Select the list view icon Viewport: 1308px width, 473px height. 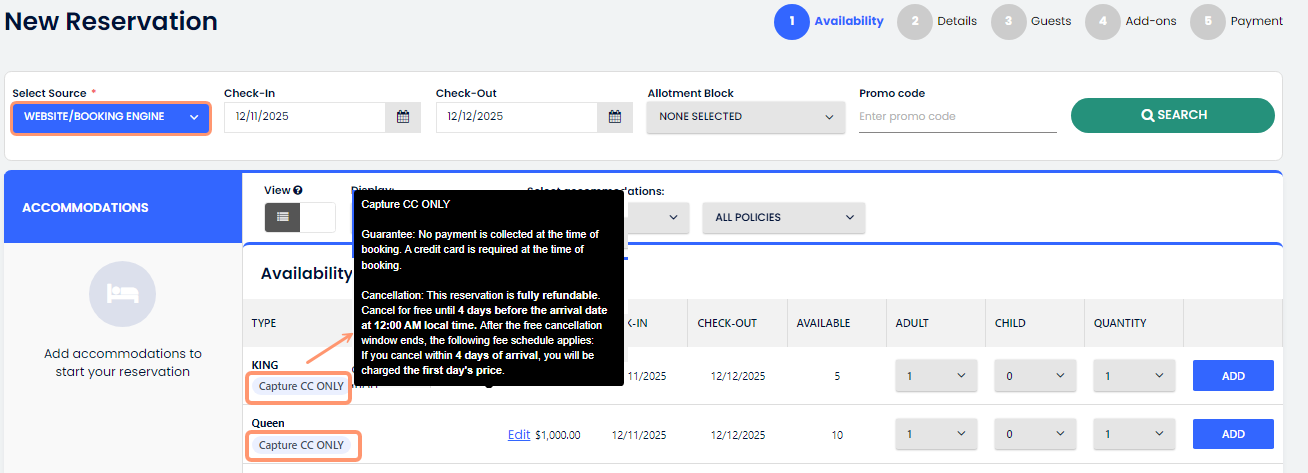282,217
